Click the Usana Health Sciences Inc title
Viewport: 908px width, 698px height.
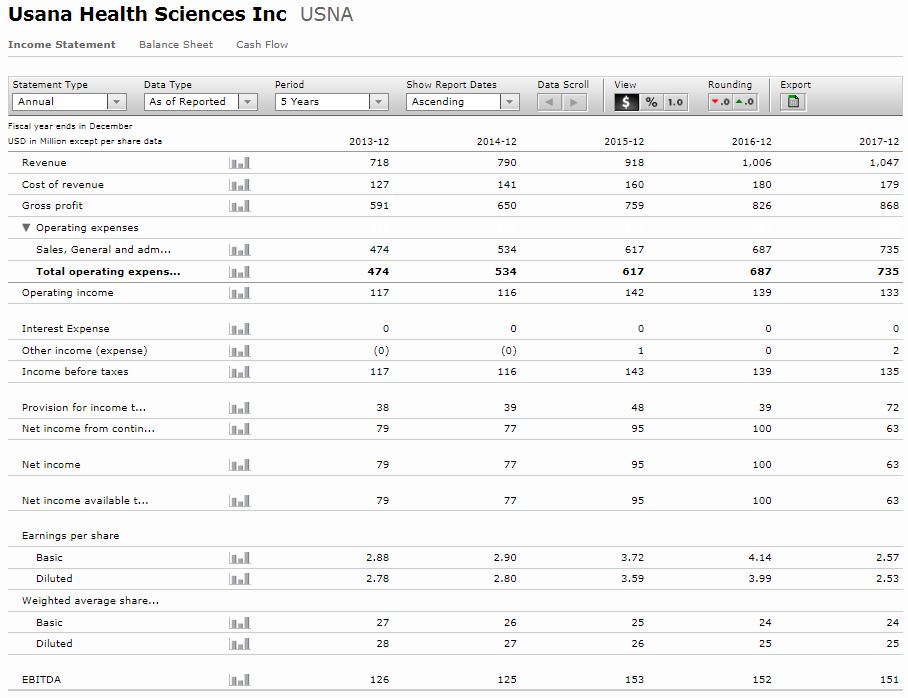148,14
